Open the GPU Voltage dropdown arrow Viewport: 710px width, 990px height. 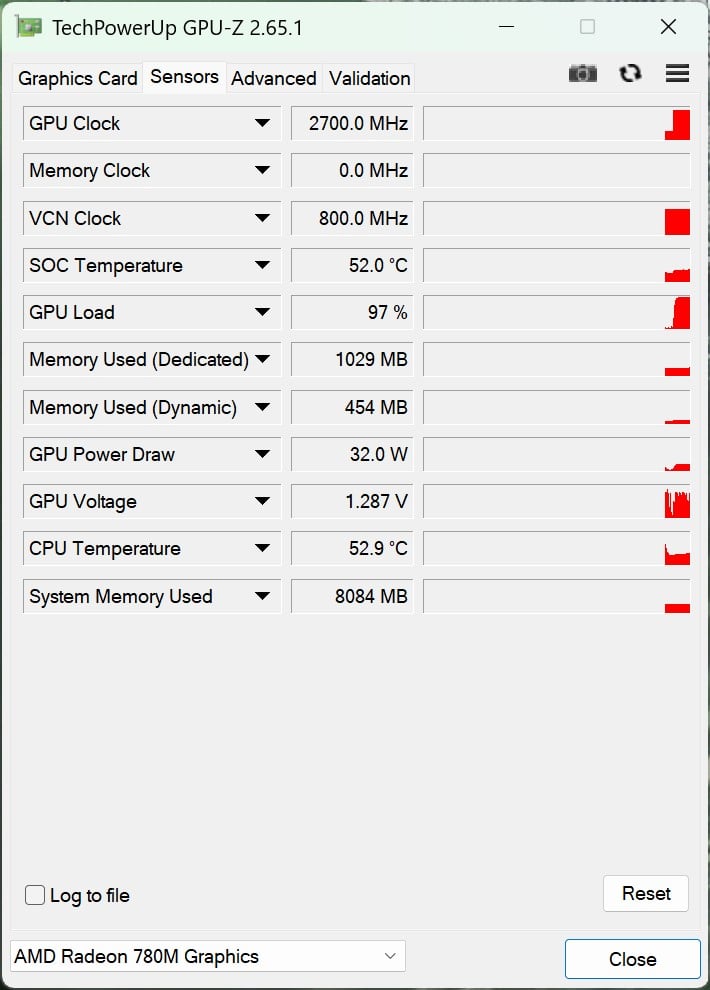(262, 501)
